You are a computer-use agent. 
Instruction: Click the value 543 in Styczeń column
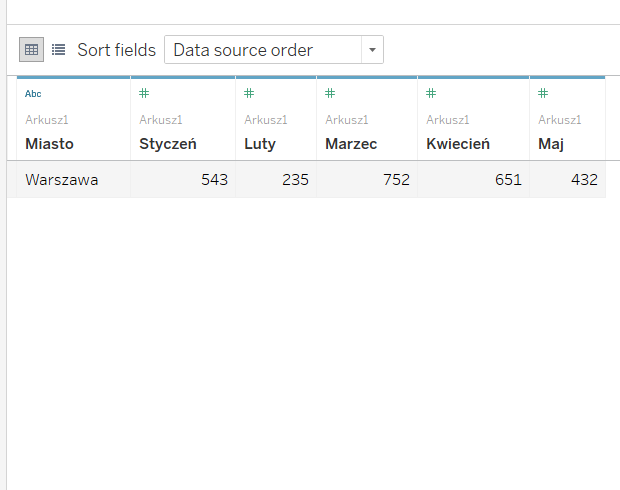(213, 180)
